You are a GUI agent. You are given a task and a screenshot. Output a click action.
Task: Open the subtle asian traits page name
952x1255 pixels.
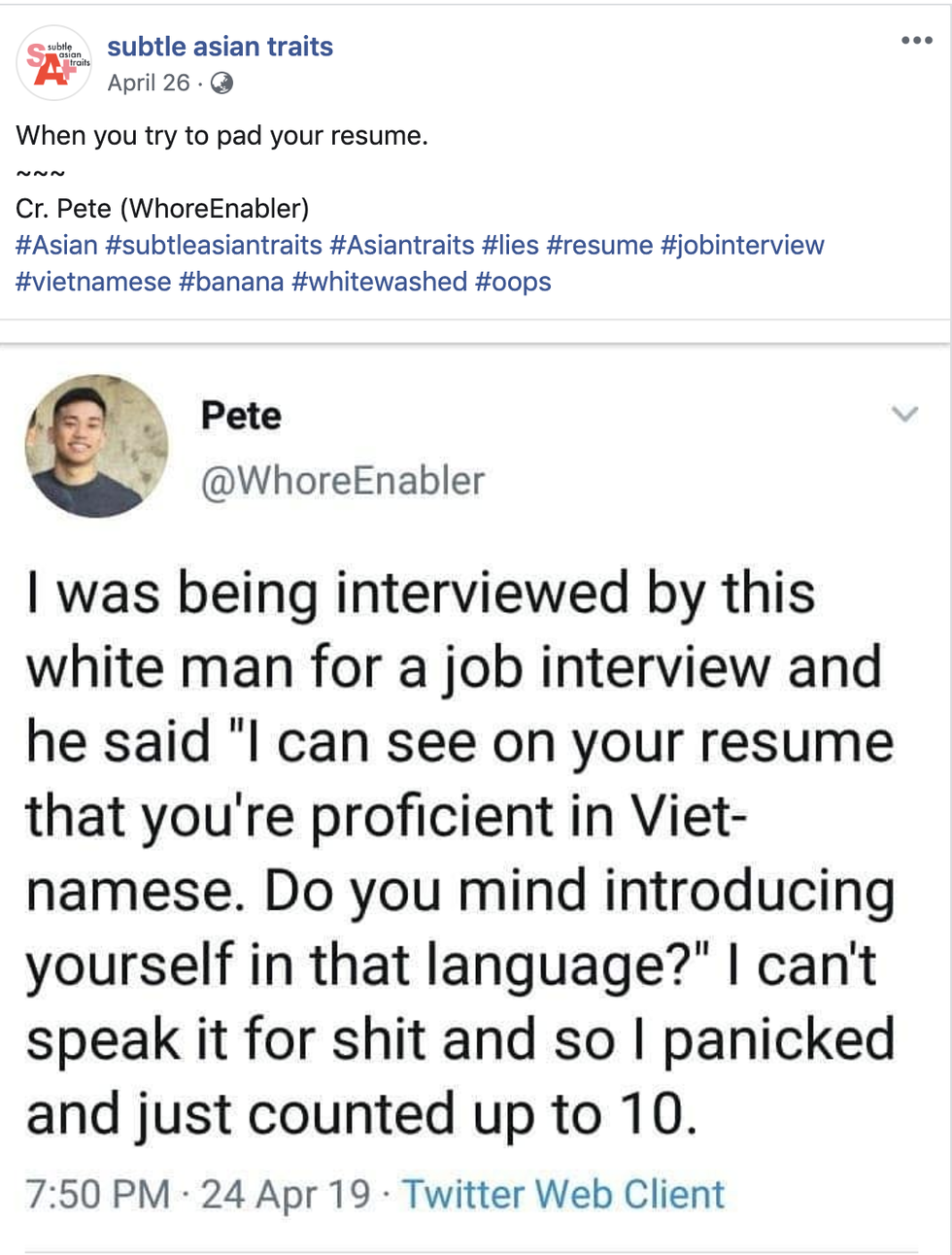coord(220,47)
